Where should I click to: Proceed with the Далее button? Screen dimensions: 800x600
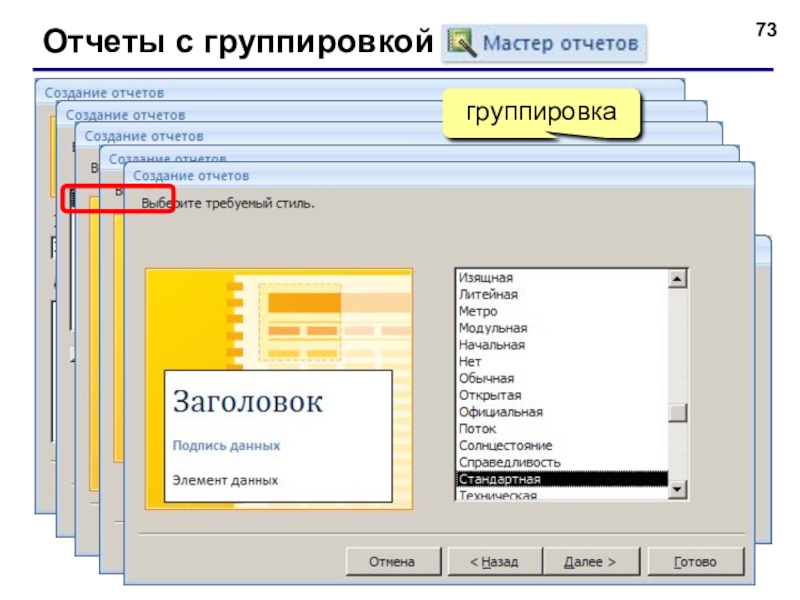[591, 561]
